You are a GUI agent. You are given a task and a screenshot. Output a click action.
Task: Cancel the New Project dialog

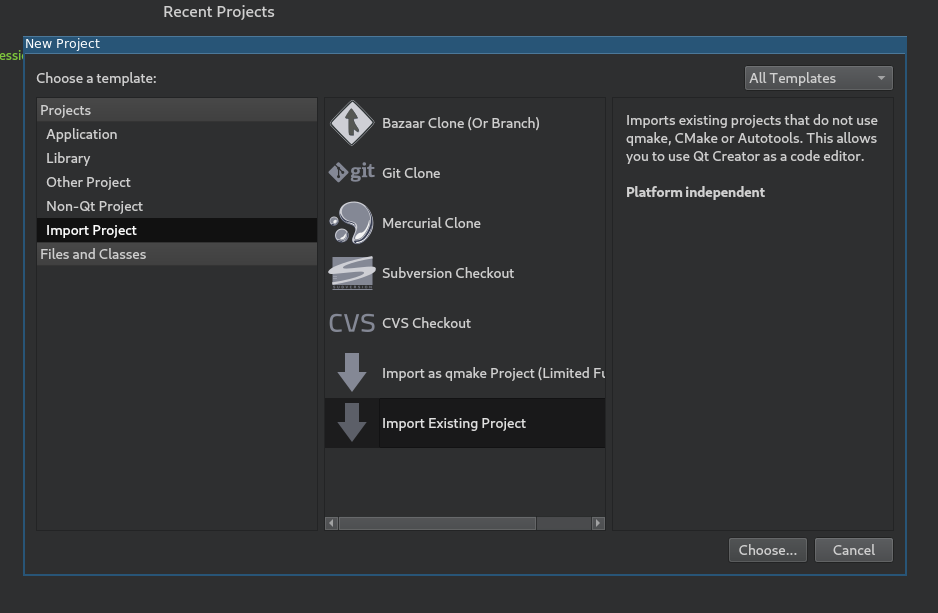click(x=853, y=549)
